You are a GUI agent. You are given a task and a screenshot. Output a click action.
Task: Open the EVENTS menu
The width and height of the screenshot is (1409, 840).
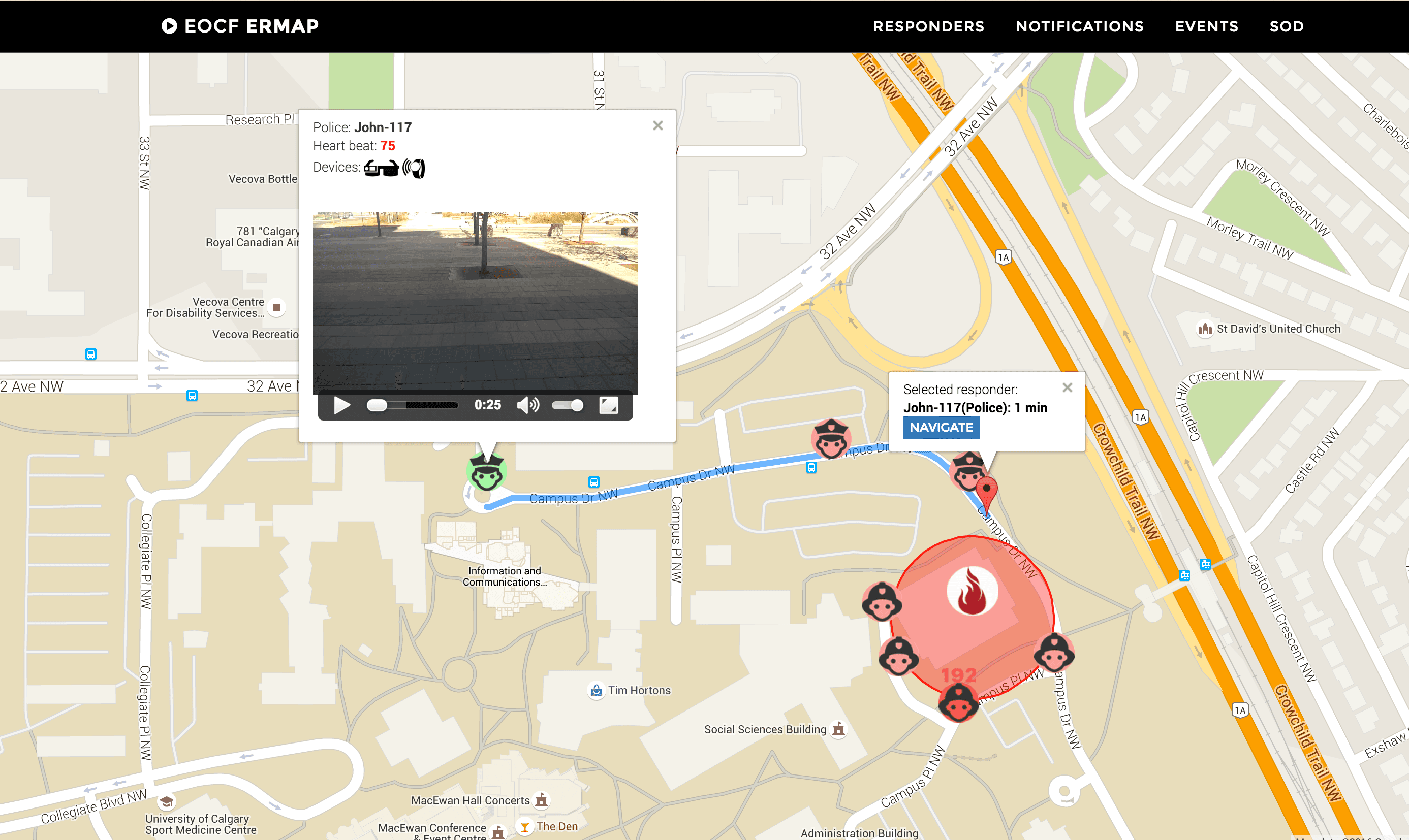[1206, 26]
